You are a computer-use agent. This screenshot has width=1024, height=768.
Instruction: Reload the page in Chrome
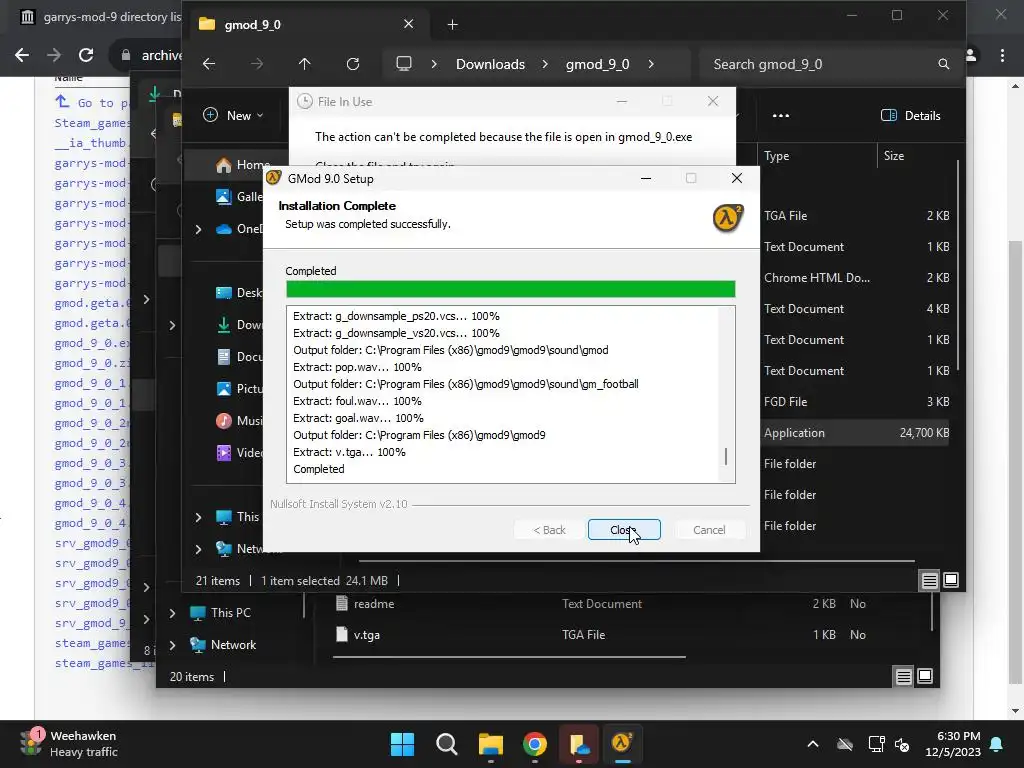[x=86, y=55]
